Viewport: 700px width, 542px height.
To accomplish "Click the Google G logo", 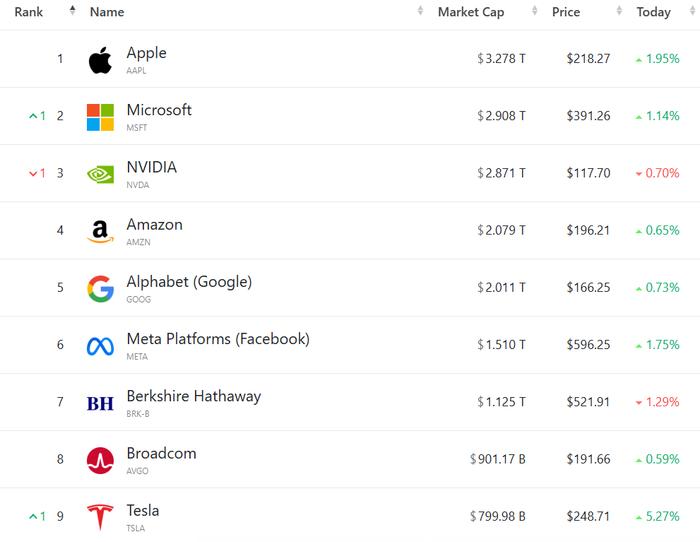I will click(100, 289).
